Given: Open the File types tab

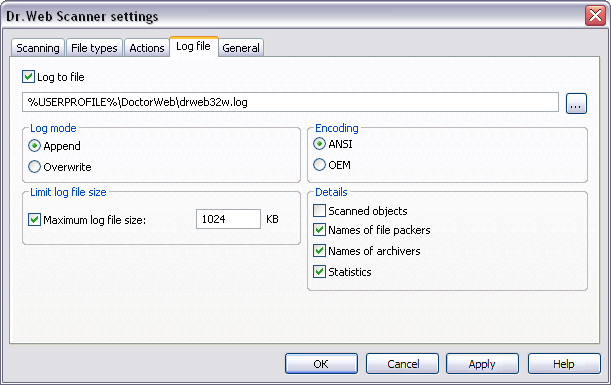Looking at the screenshot, I should [x=94, y=48].
